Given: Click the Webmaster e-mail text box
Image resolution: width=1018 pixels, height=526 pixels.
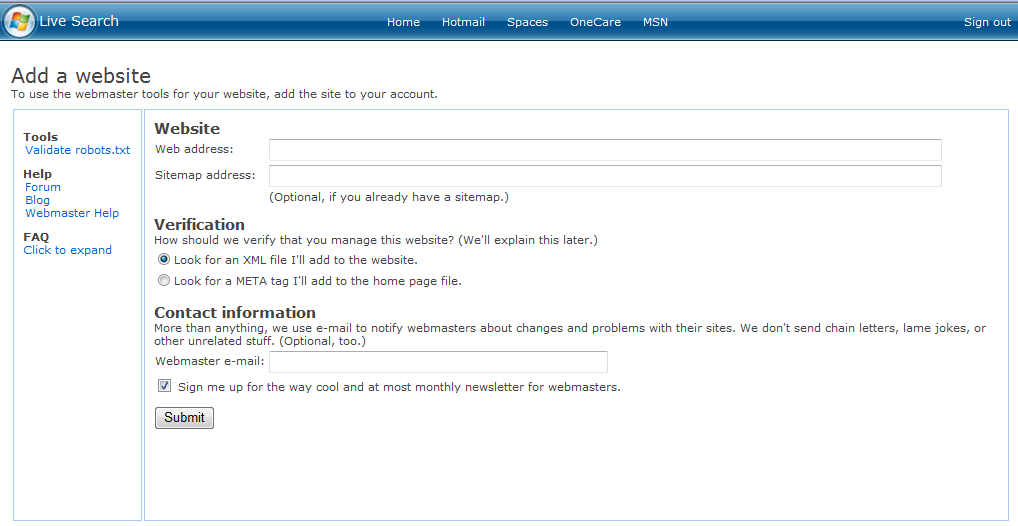Looking at the screenshot, I should [x=438, y=362].
